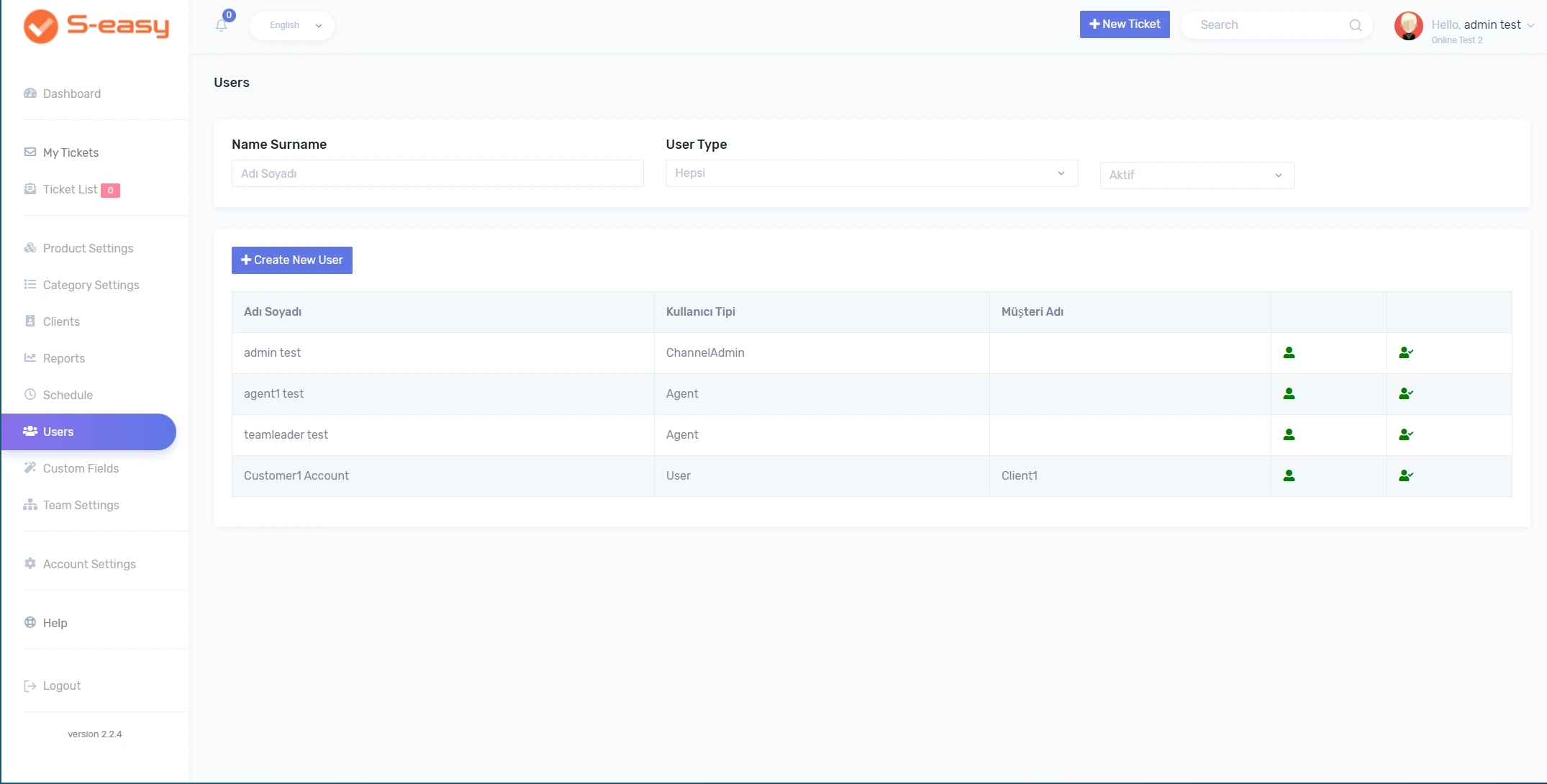Image resolution: width=1547 pixels, height=784 pixels.
Task: Focus the Name Surname input field
Action: pos(437,173)
